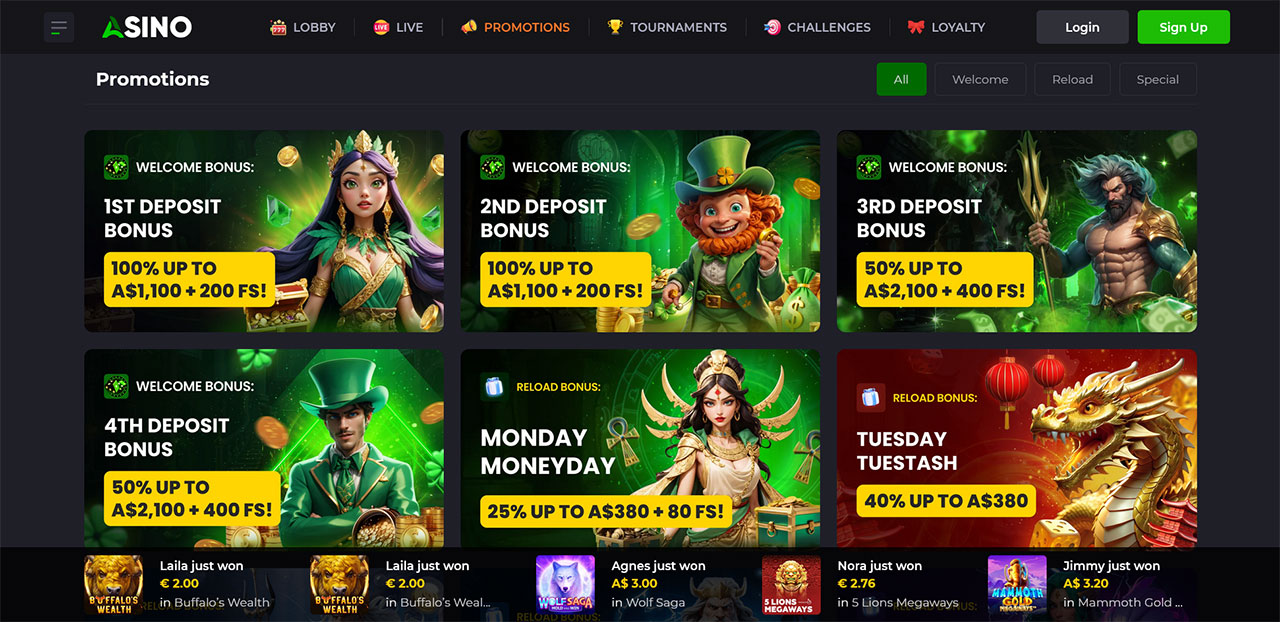Open the Wolf Saga game thumbnail
The image size is (1280, 622).
point(565,585)
